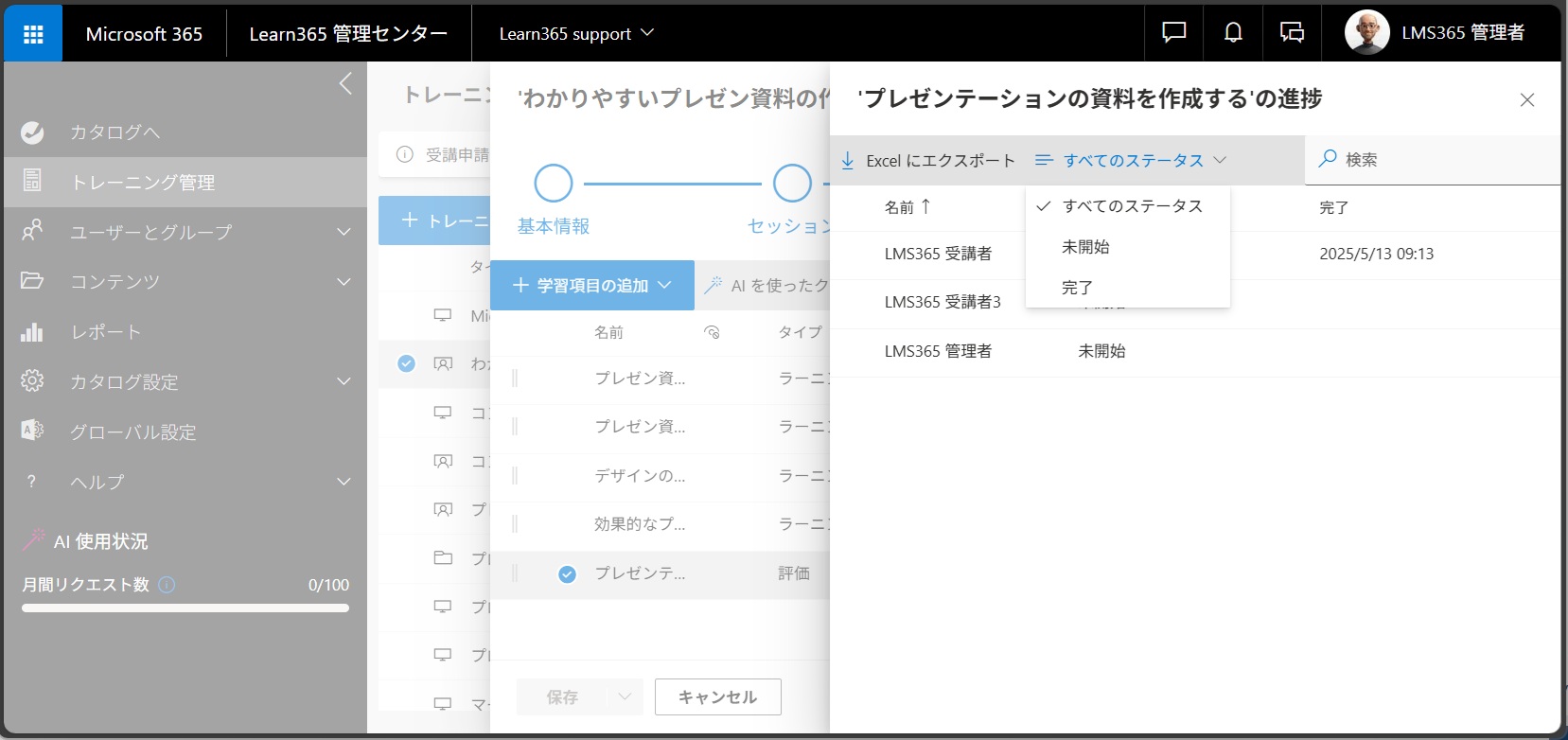Click the 月間リクエスト数 info icon
The image size is (1568, 740).
(167, 585)
